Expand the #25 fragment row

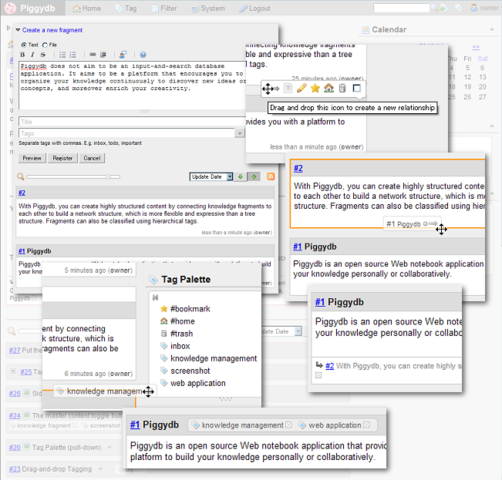coord(13,371)
